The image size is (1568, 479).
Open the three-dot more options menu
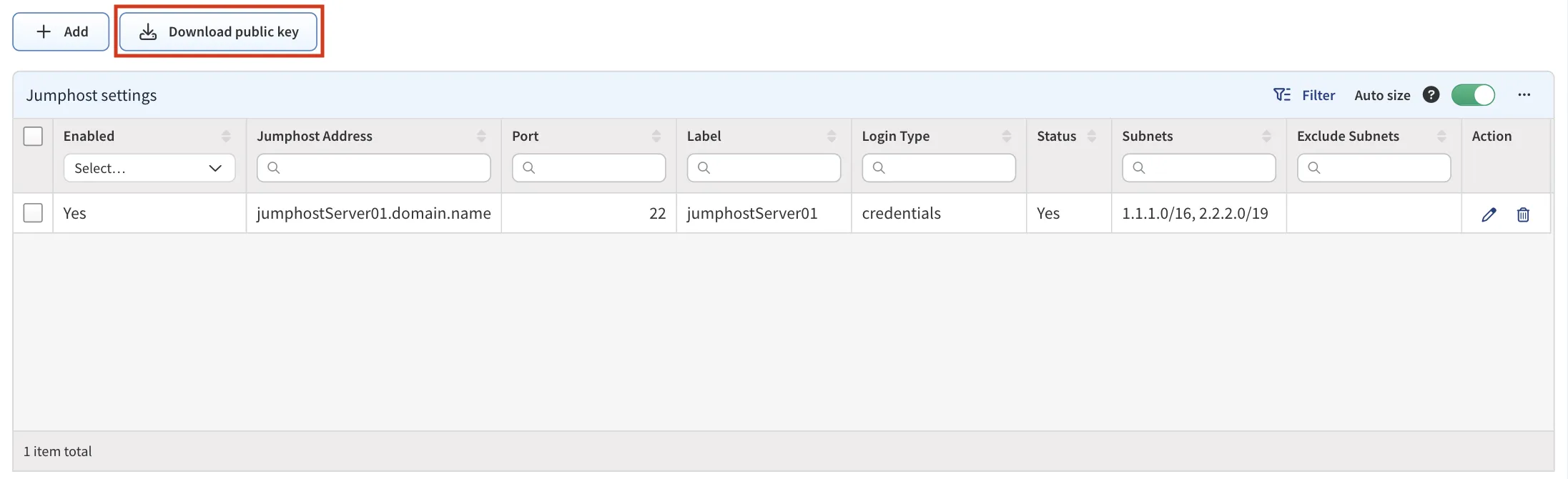pyautogui.click(x=1524, y=95)
